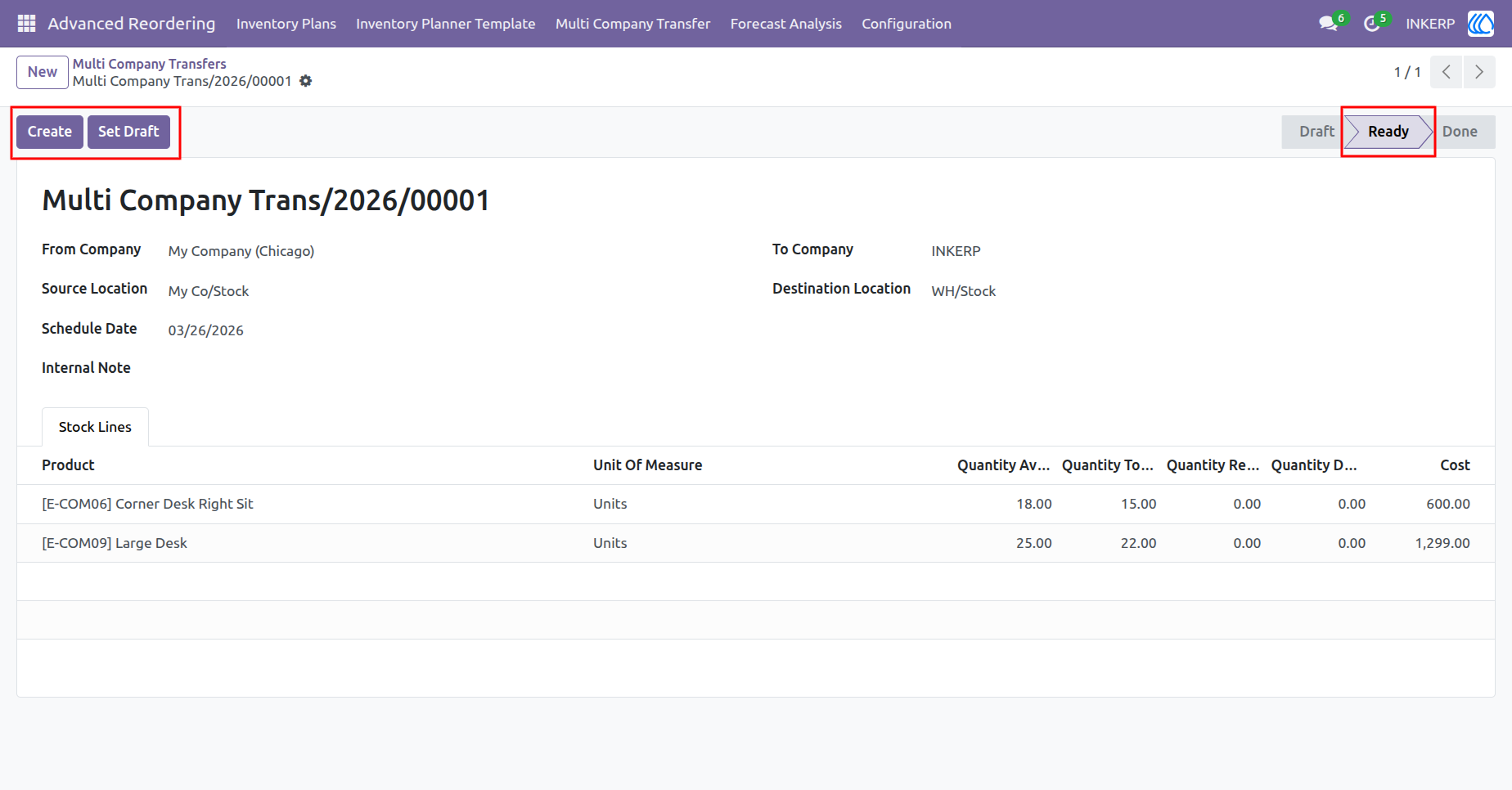Select the Ready status stage
The height and width of the screenshot is (790, 1512).
1388,132
